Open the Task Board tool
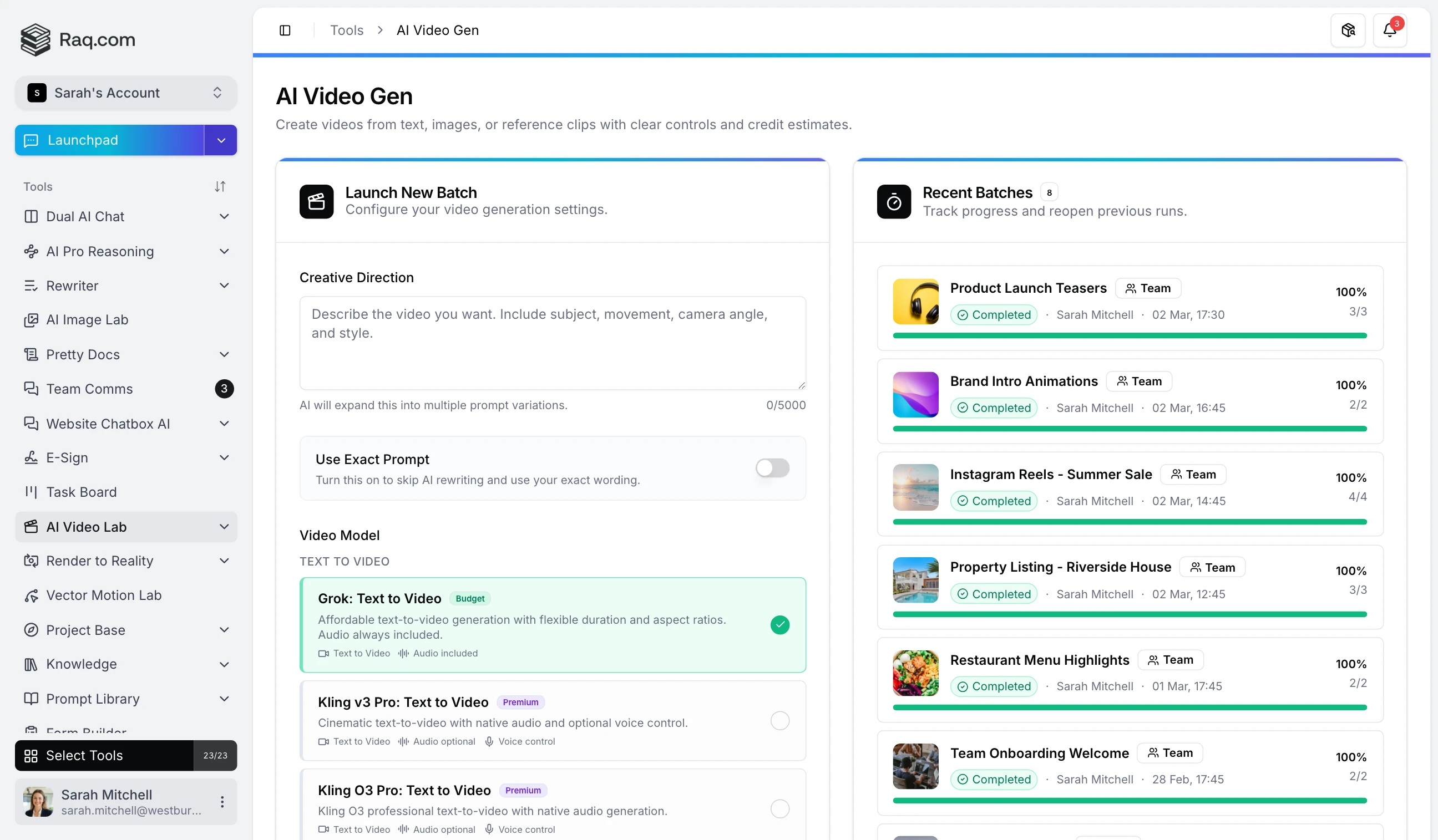 point(82,492)
